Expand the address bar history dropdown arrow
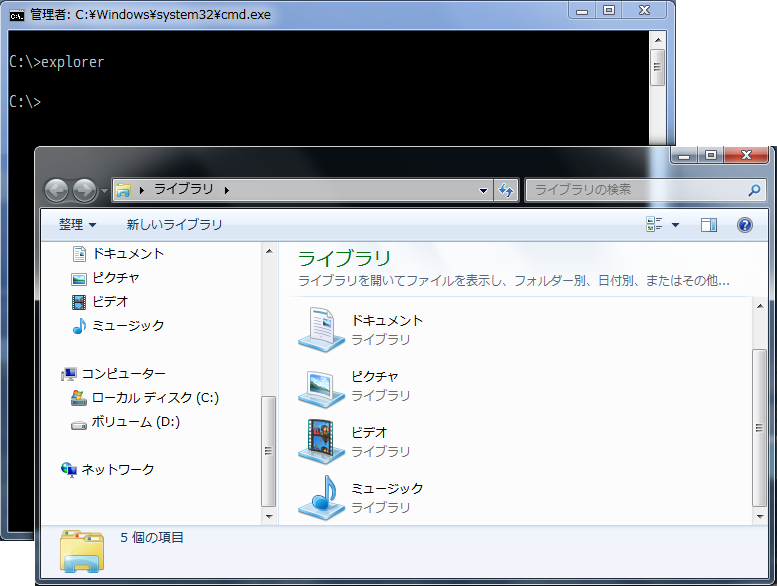 484,190
